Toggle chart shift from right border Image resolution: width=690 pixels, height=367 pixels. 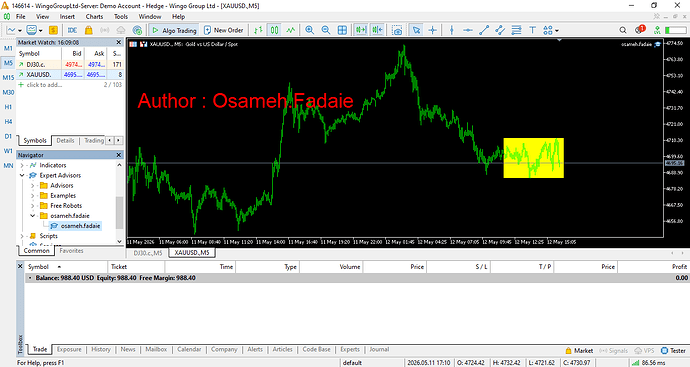[378, 30]
